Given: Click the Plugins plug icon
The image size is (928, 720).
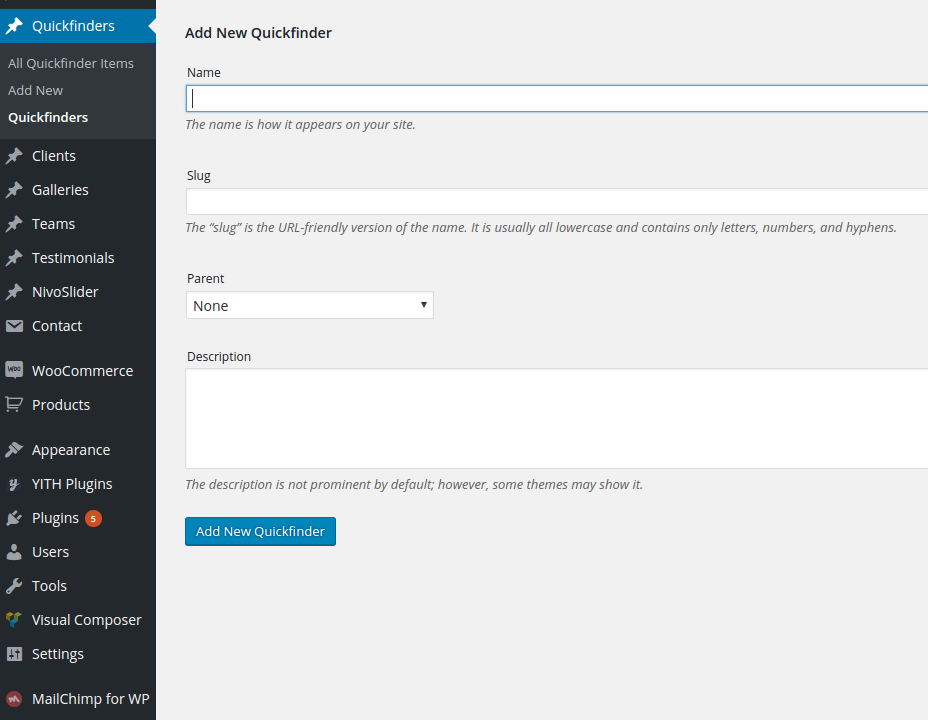Looking at the screenshot, I should click(14, 518).
